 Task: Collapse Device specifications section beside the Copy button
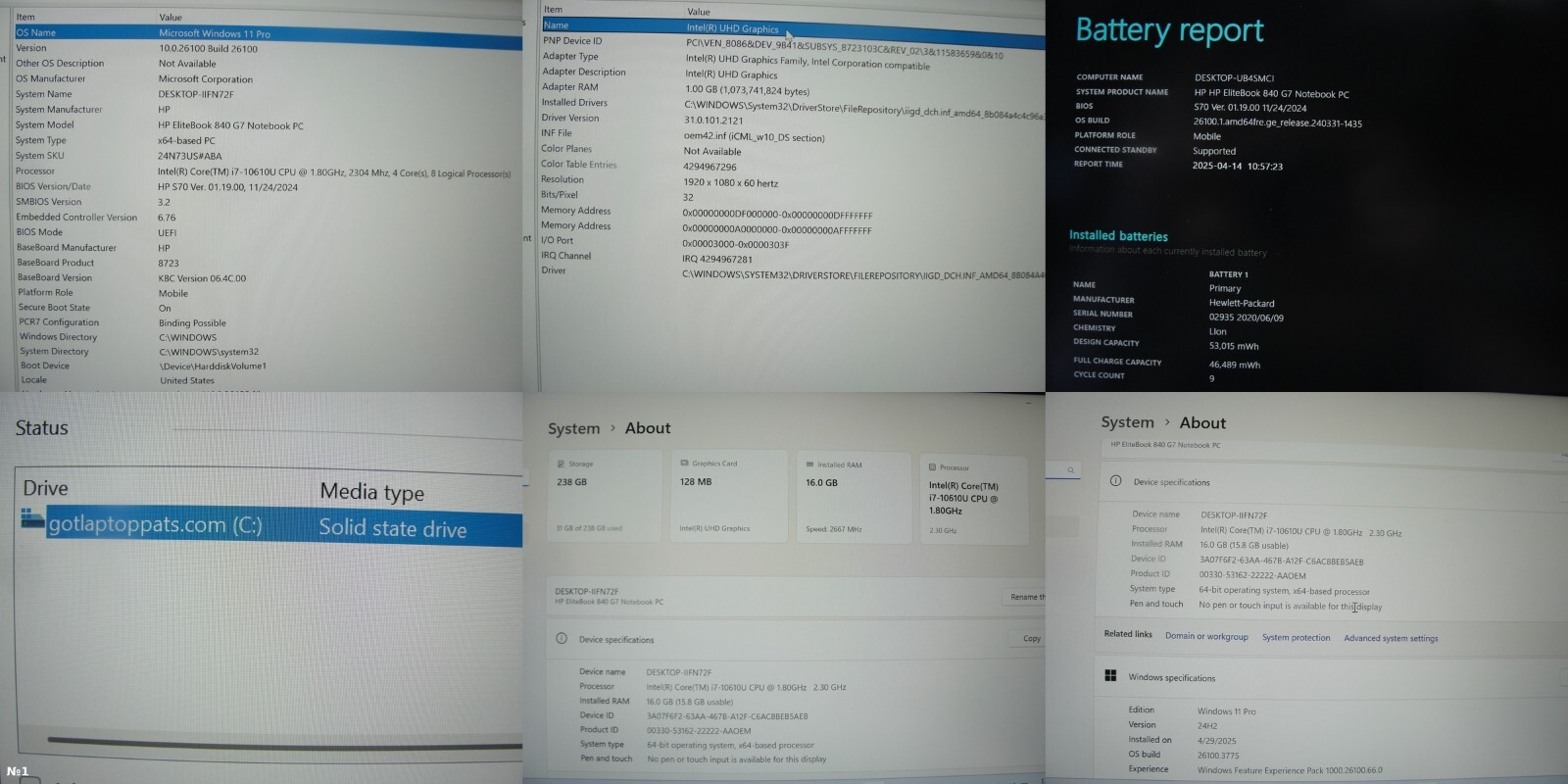pyautogui.click(x=796, y=639)
